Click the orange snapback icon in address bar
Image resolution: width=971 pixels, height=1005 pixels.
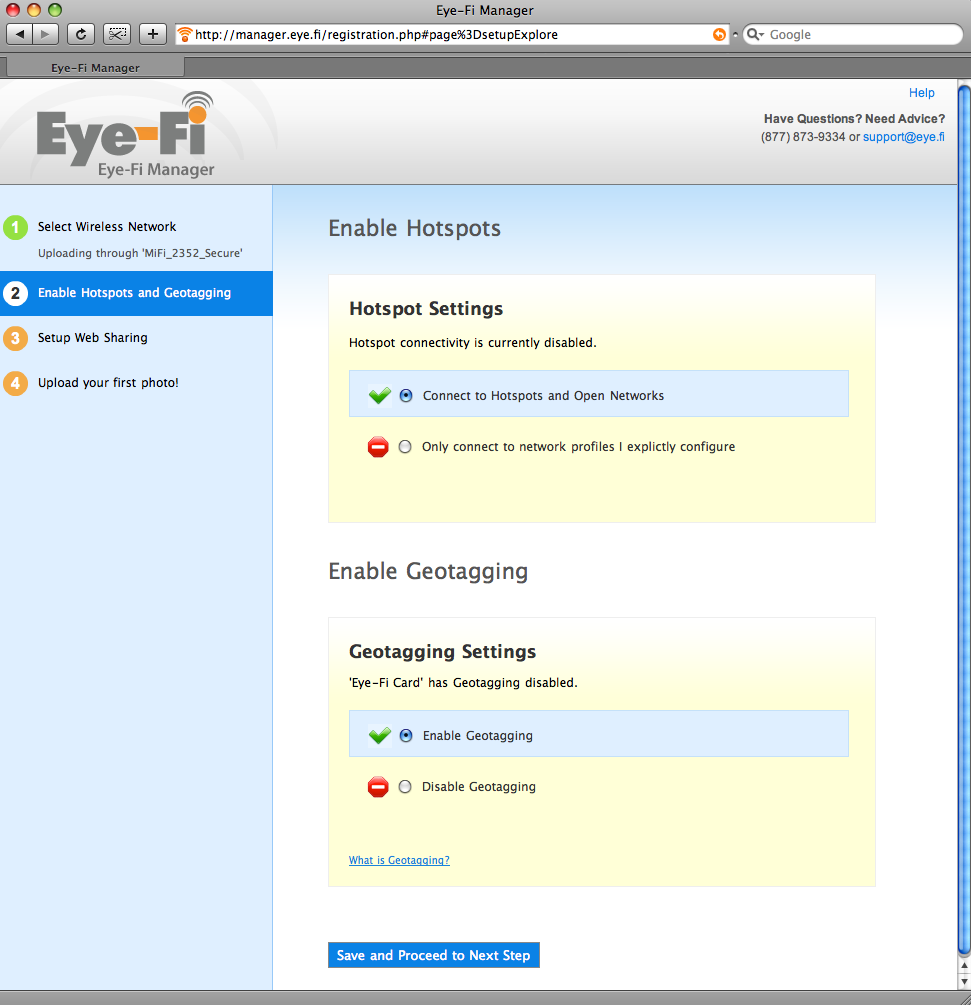[x=719, y=35]
